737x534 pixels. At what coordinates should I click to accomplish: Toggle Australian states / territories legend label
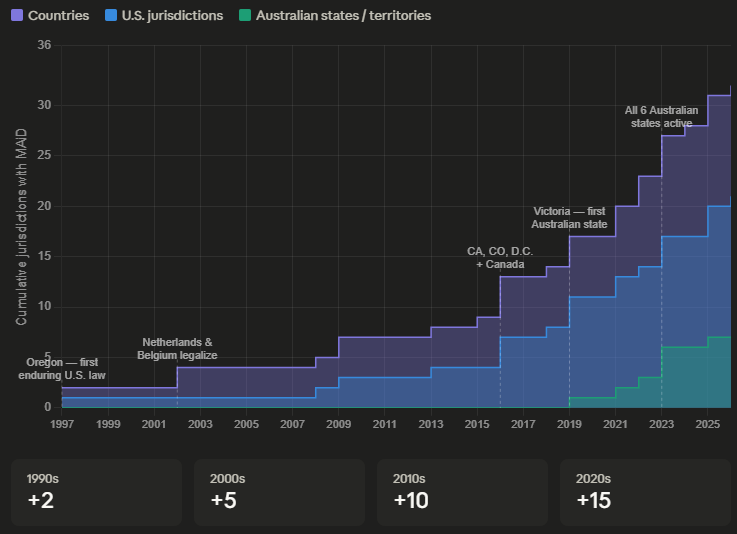[x=343, y=16]
